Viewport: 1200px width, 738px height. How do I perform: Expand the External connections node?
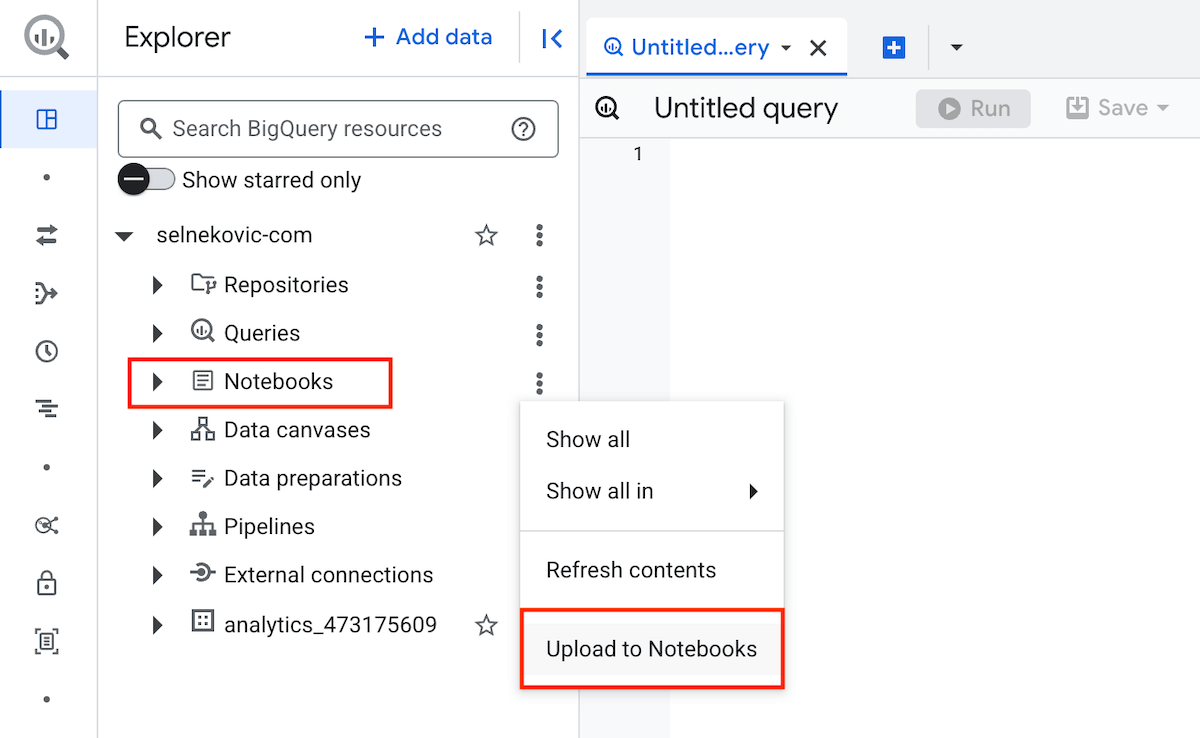click(158, 575)
